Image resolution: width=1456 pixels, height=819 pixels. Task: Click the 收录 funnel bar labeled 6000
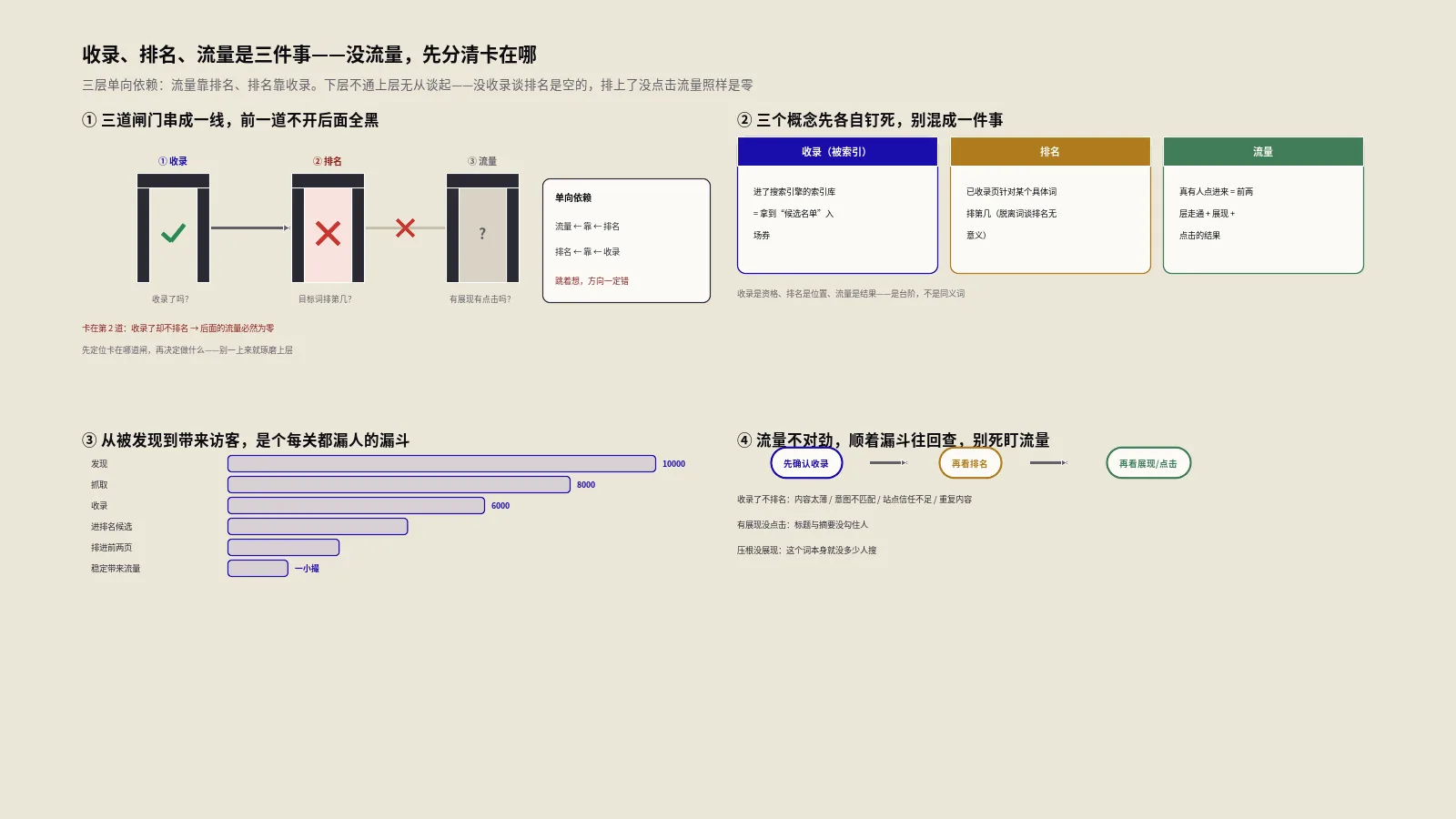click(x=356, y=506)
